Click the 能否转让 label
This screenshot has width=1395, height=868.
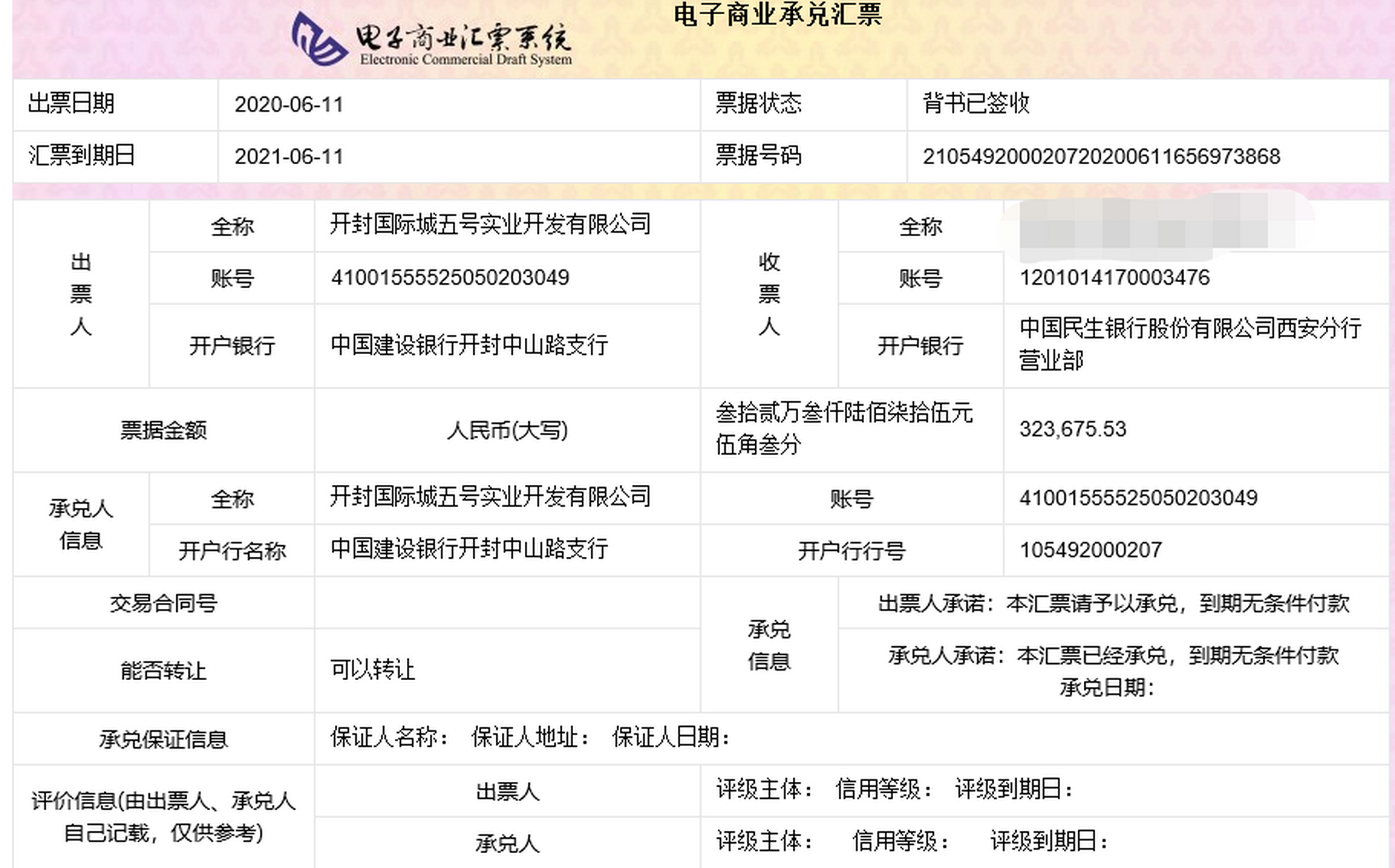pyautogui.click(x=163, y=671)
